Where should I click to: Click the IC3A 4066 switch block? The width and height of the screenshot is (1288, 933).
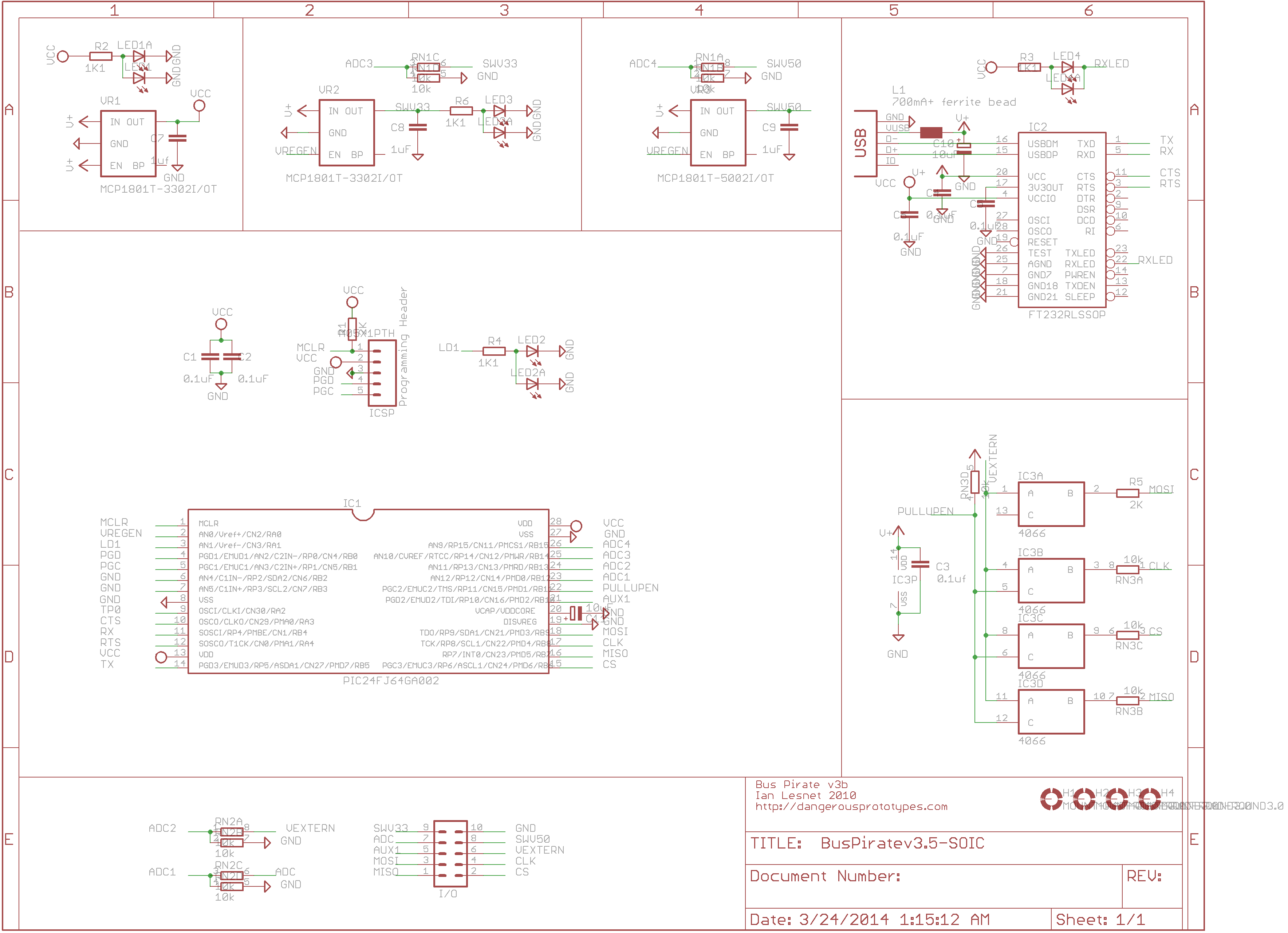[x=1051, y=504]
